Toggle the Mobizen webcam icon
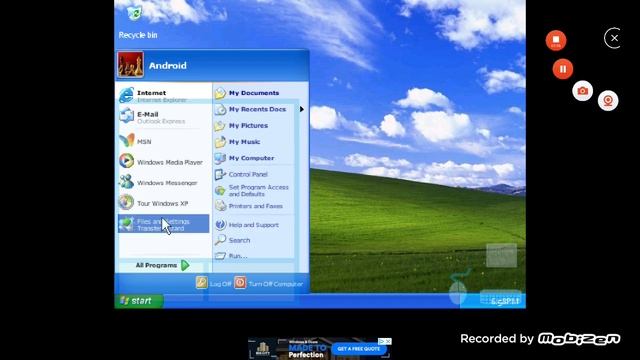Image resolution: width=640 pixels, height=360 pixels. (608, 100)
